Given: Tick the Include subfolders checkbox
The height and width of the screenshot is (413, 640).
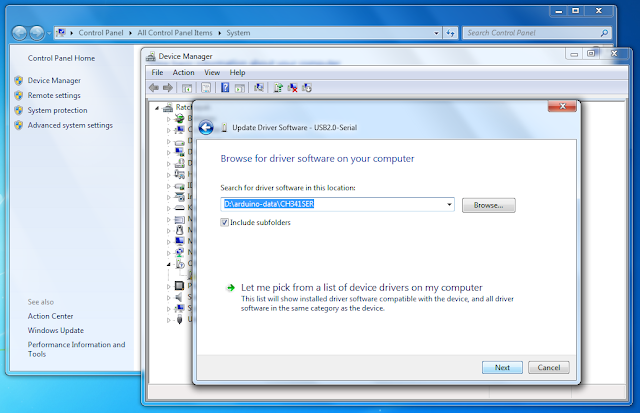Looking at the screenshot, I should [x=224, y=222].
